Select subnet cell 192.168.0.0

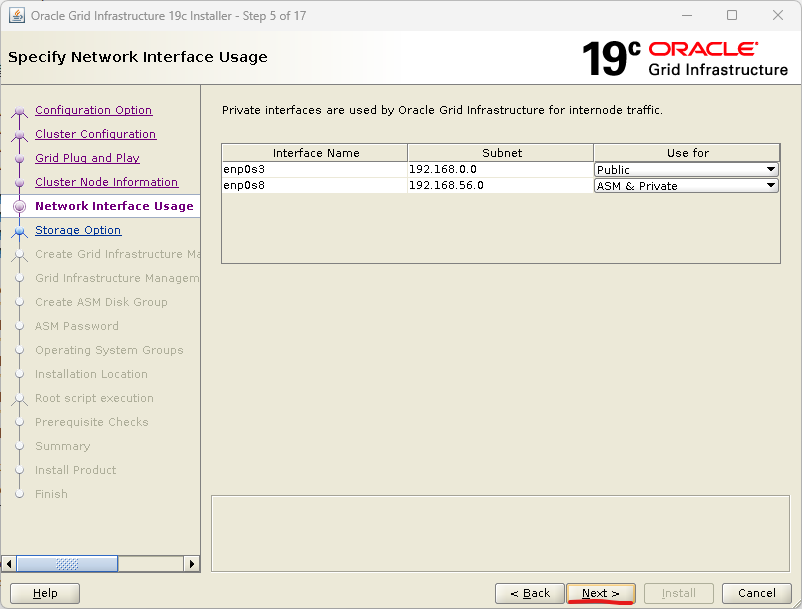click(x=501, y=169)
